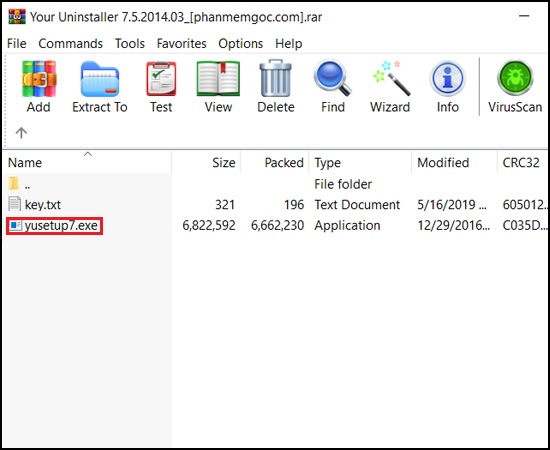Screen dimensions: 550x450
Task: Click the File folder type cell
Action: [343, 184]
